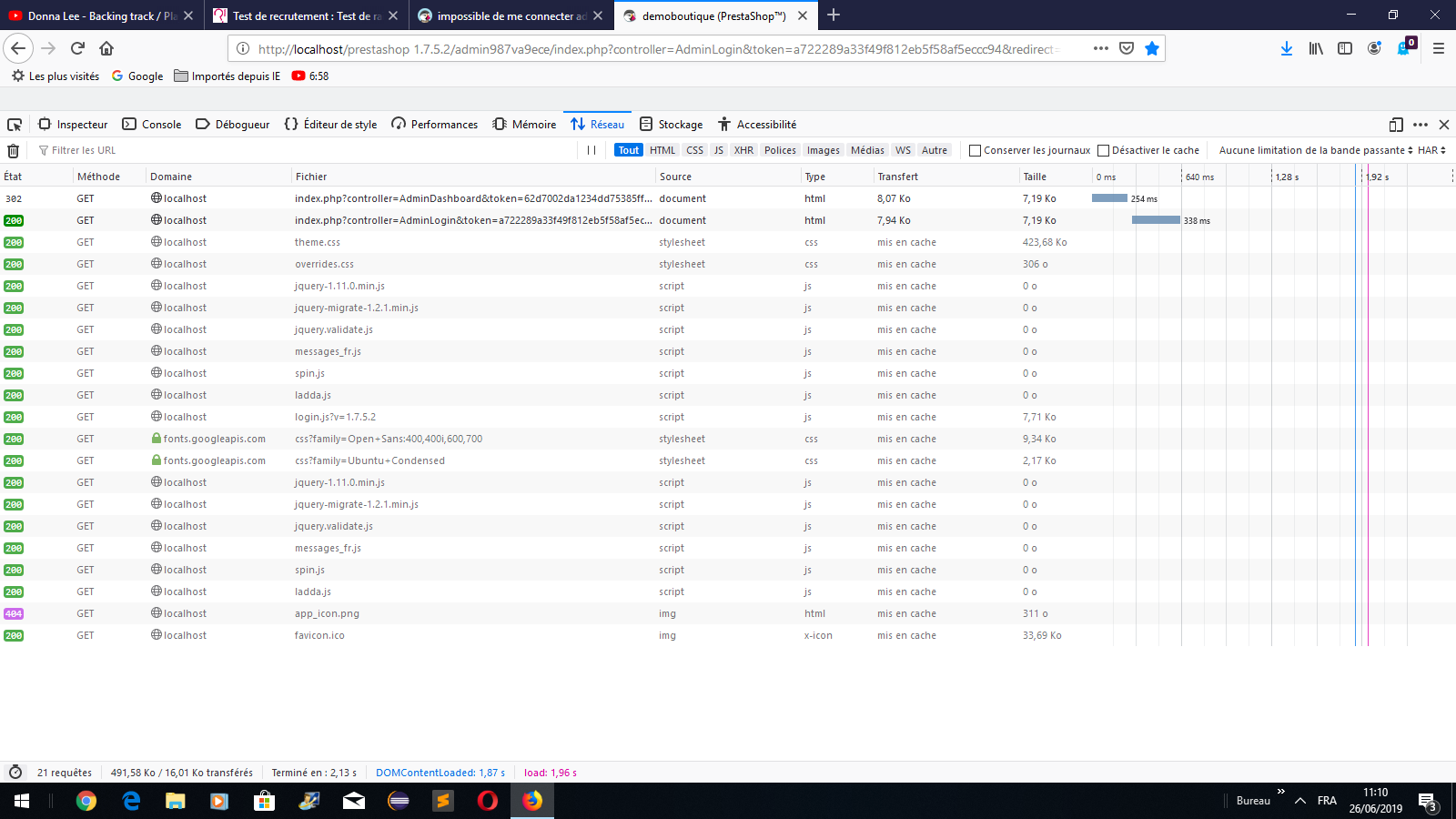Open File Explorer from the taskbar
This screenshot has width=1456, height=819.
(176, 801)
